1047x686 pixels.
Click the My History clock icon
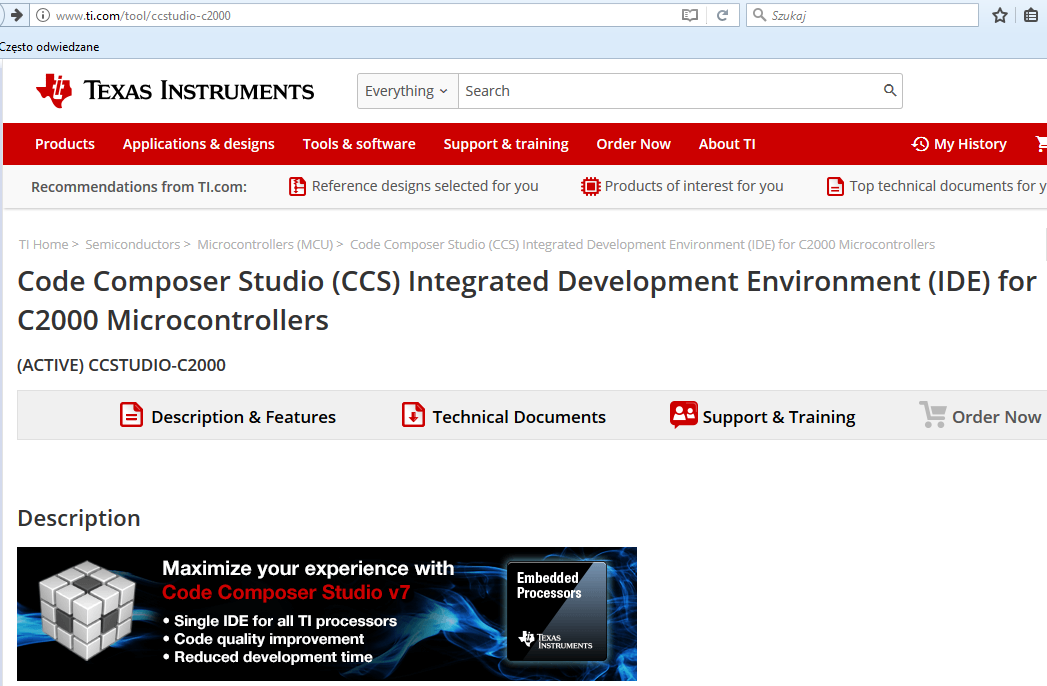(920, 144)
